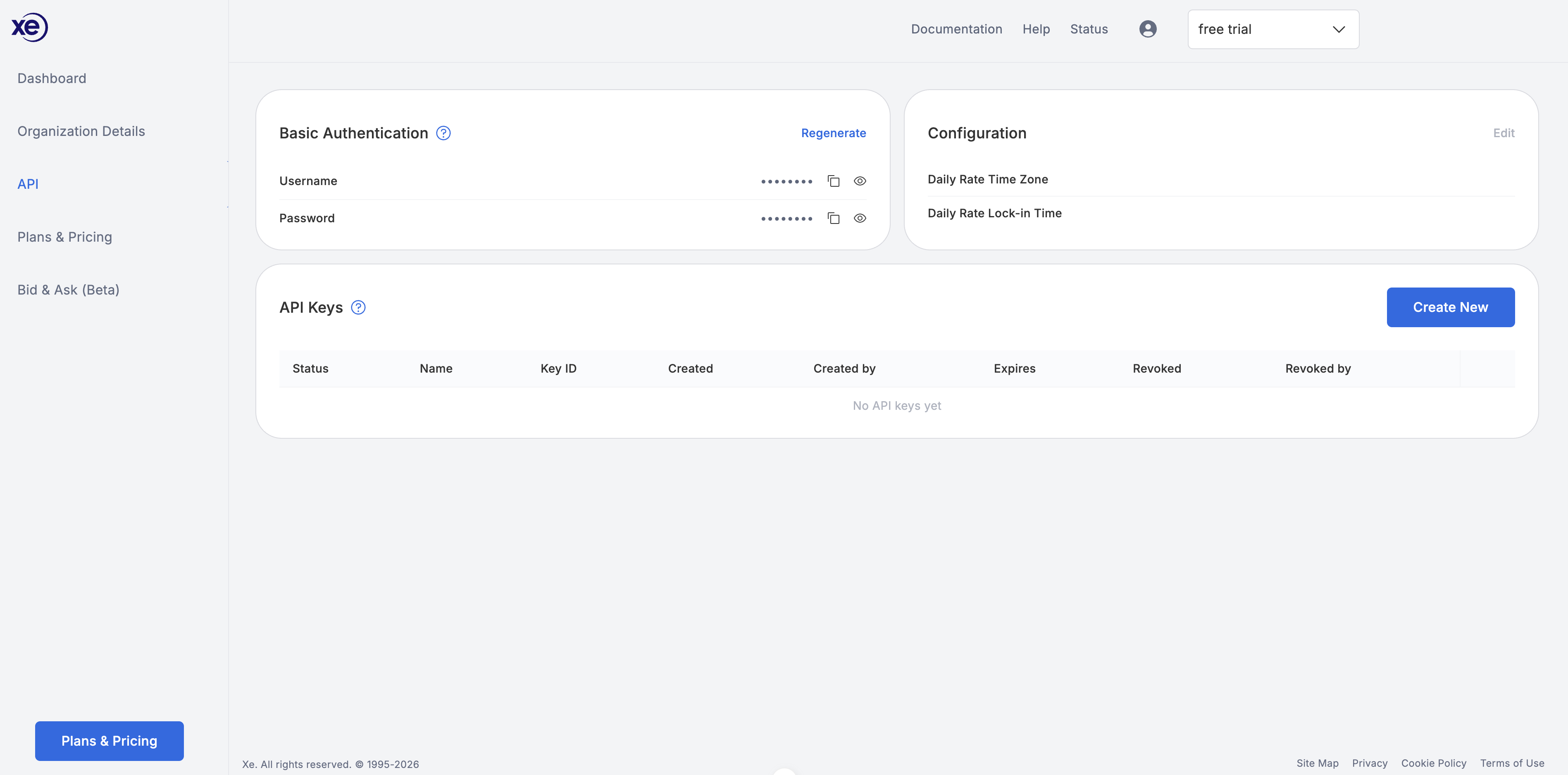Create New API key
Image resolution: width=1568 pixels, height=775 pixels.
click(x=1450, y=307)
